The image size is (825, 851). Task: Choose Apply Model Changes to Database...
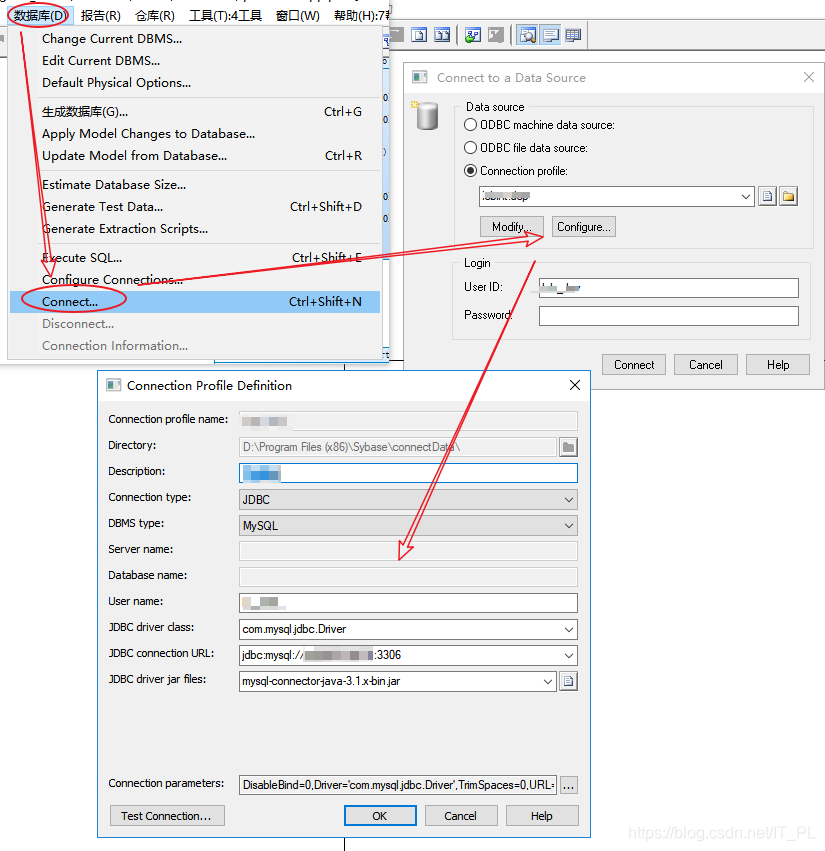[194, 134]
